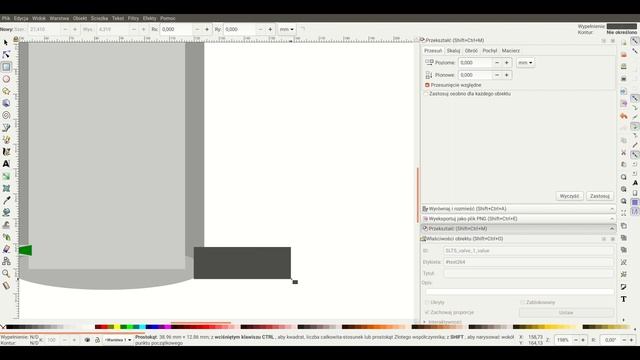The height and width of the screenshot is (360, 640).
Task: Select the Color picker dropper tool
Action: point(6,200)
